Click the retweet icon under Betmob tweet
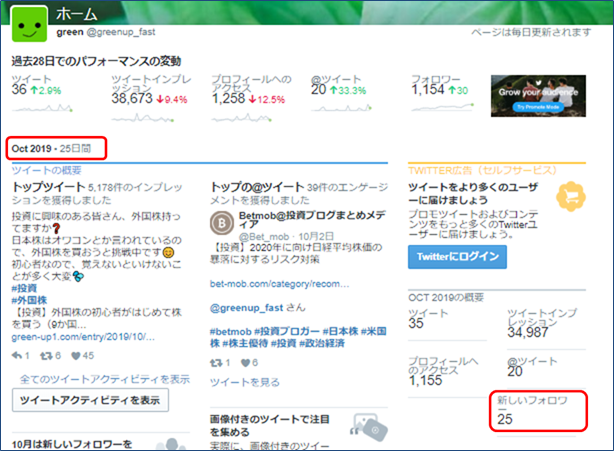This screenshot has height=451, width=614. (216, 363)
